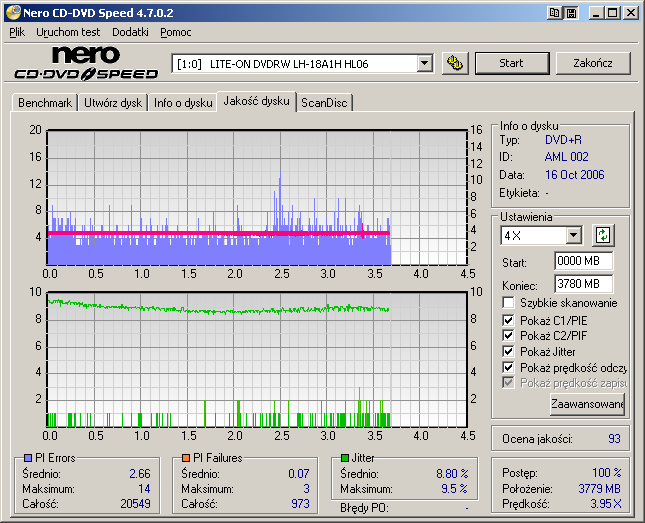Click the Start position 0000 MB field
This screenshot has height=523, width=645.
click(x=583, y=261)
